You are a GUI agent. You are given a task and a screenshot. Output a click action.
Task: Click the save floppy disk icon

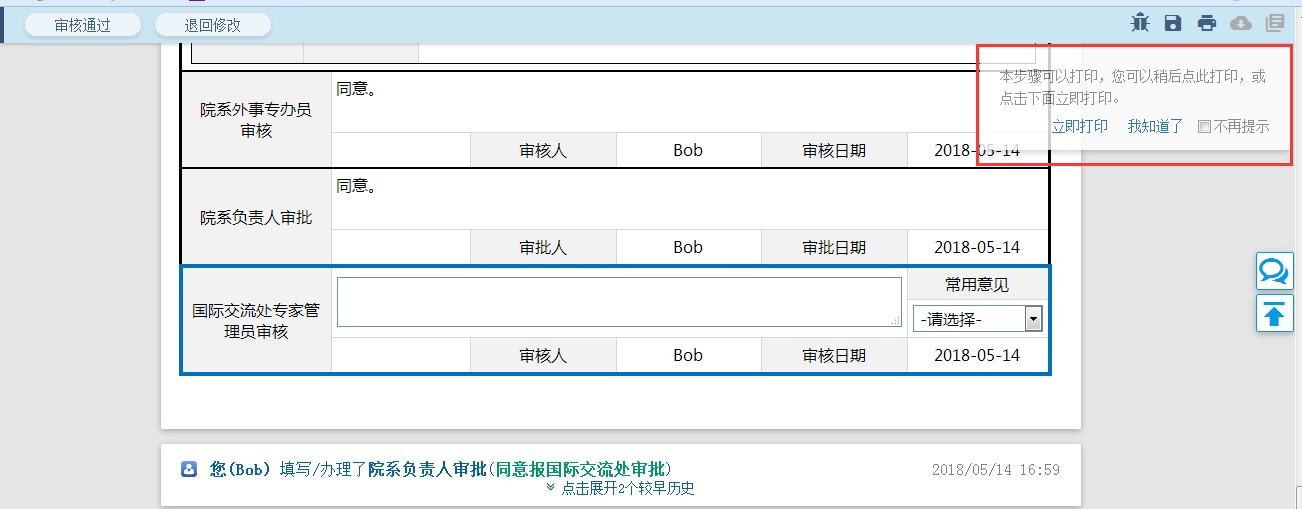[x=1173, y=23]
